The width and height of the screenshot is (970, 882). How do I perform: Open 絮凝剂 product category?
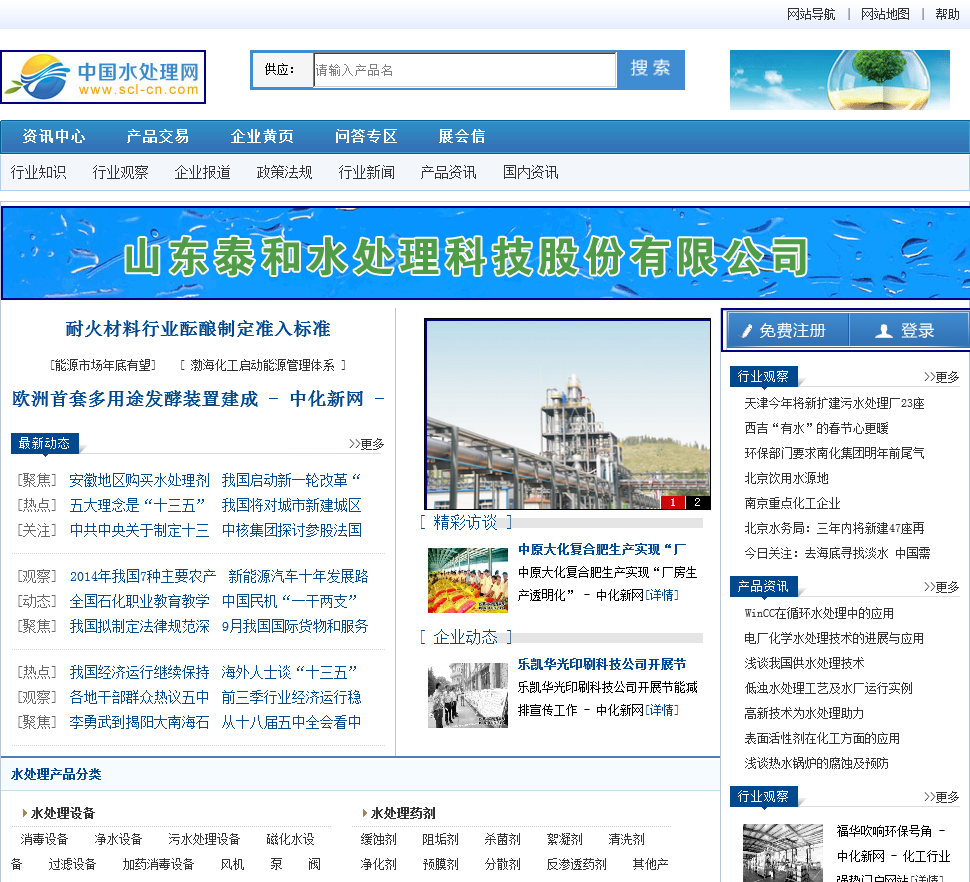point(564,839)
